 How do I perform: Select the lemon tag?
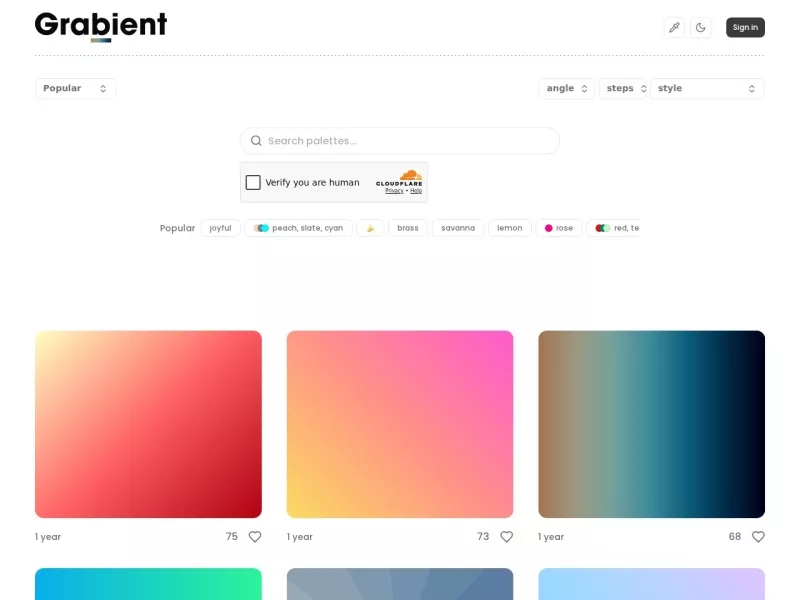(x=510, y=228)
